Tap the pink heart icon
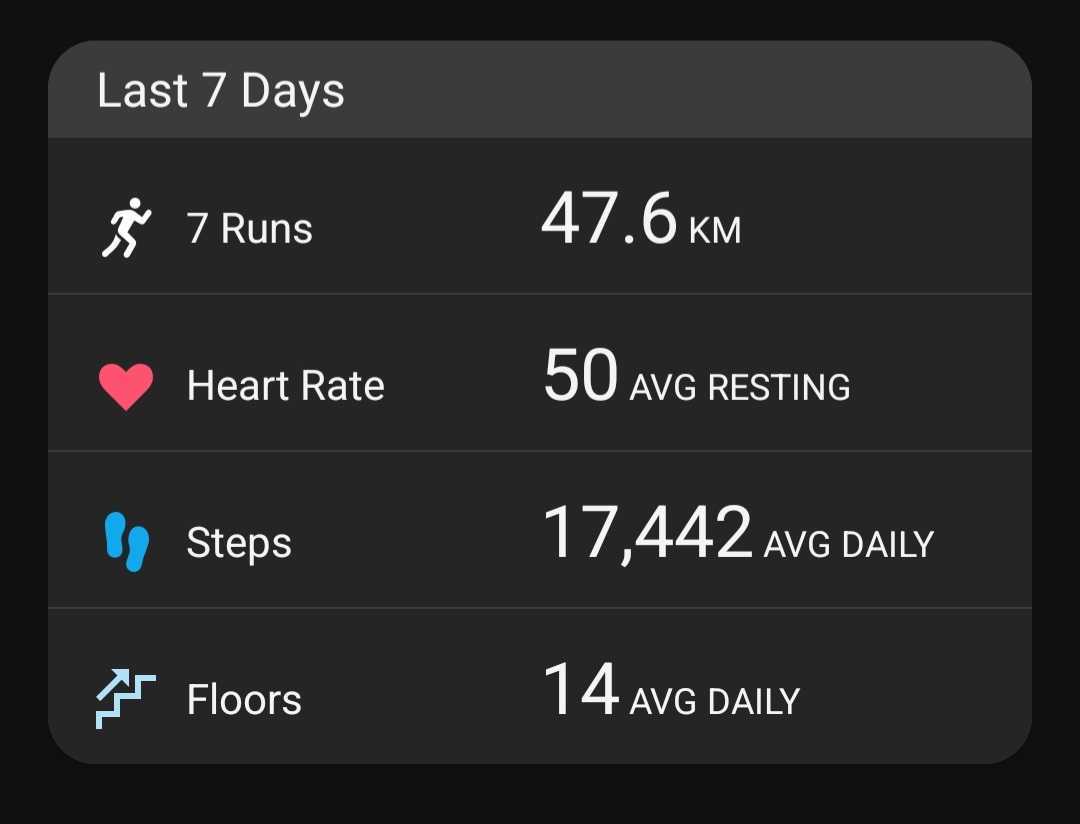Image resolution: width=1080 pixels, height=824 pixels. click(x=126, y=387)
